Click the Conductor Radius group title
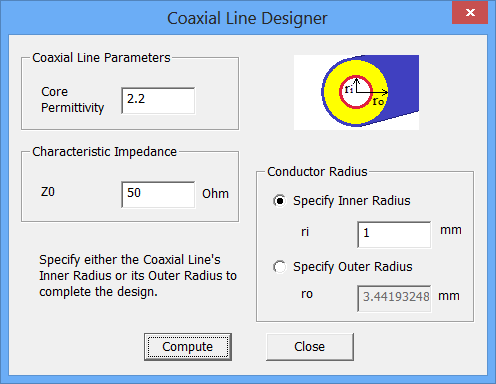This screenshot has height=384, width=496. coord(317,172)
